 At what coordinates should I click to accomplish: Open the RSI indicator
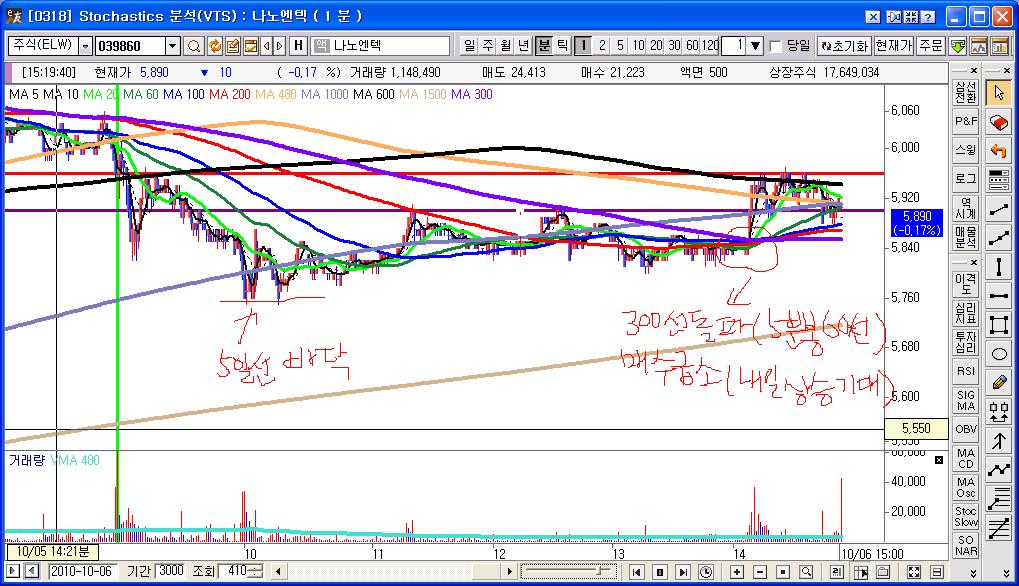[966, 371]
